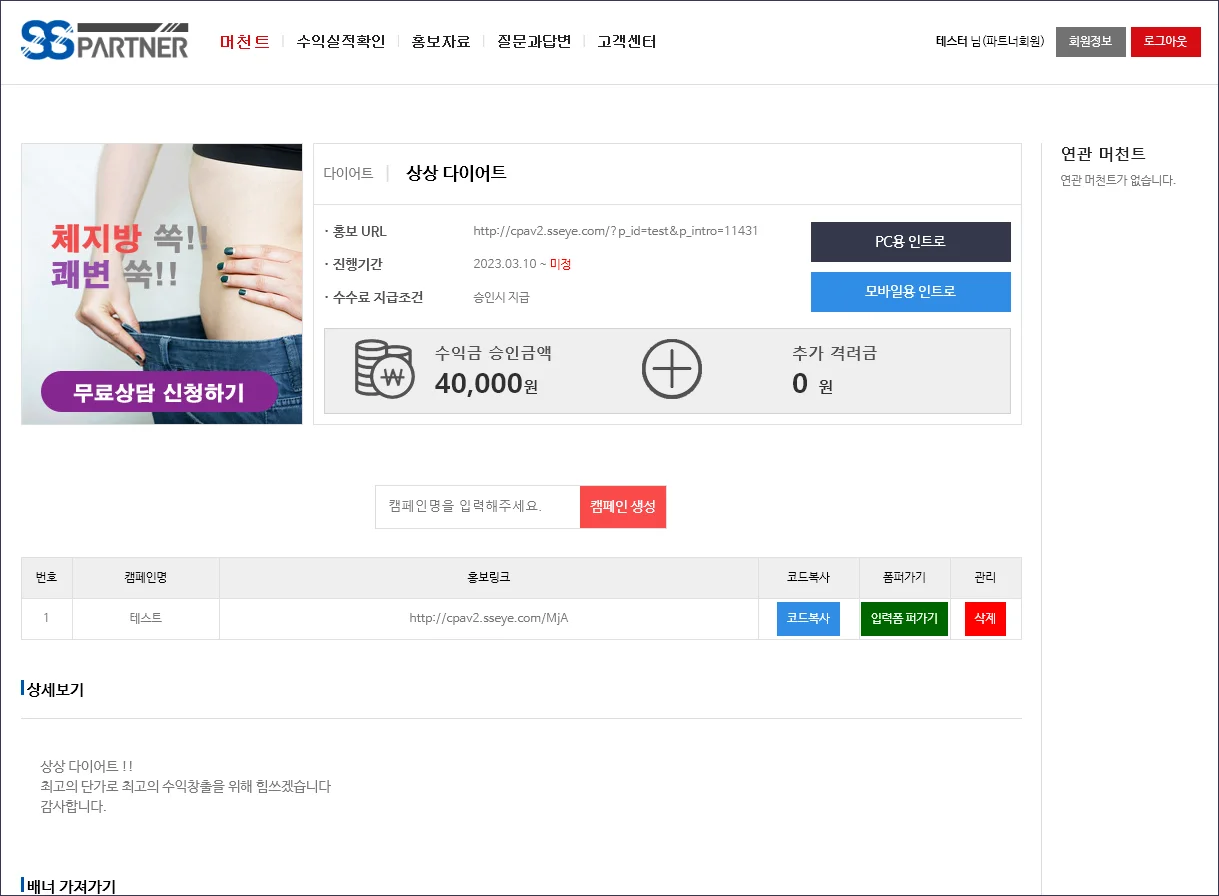Click the 승인시 지급 commission condition text
The image size is (1219, 896).
click(x=501, y=297)
